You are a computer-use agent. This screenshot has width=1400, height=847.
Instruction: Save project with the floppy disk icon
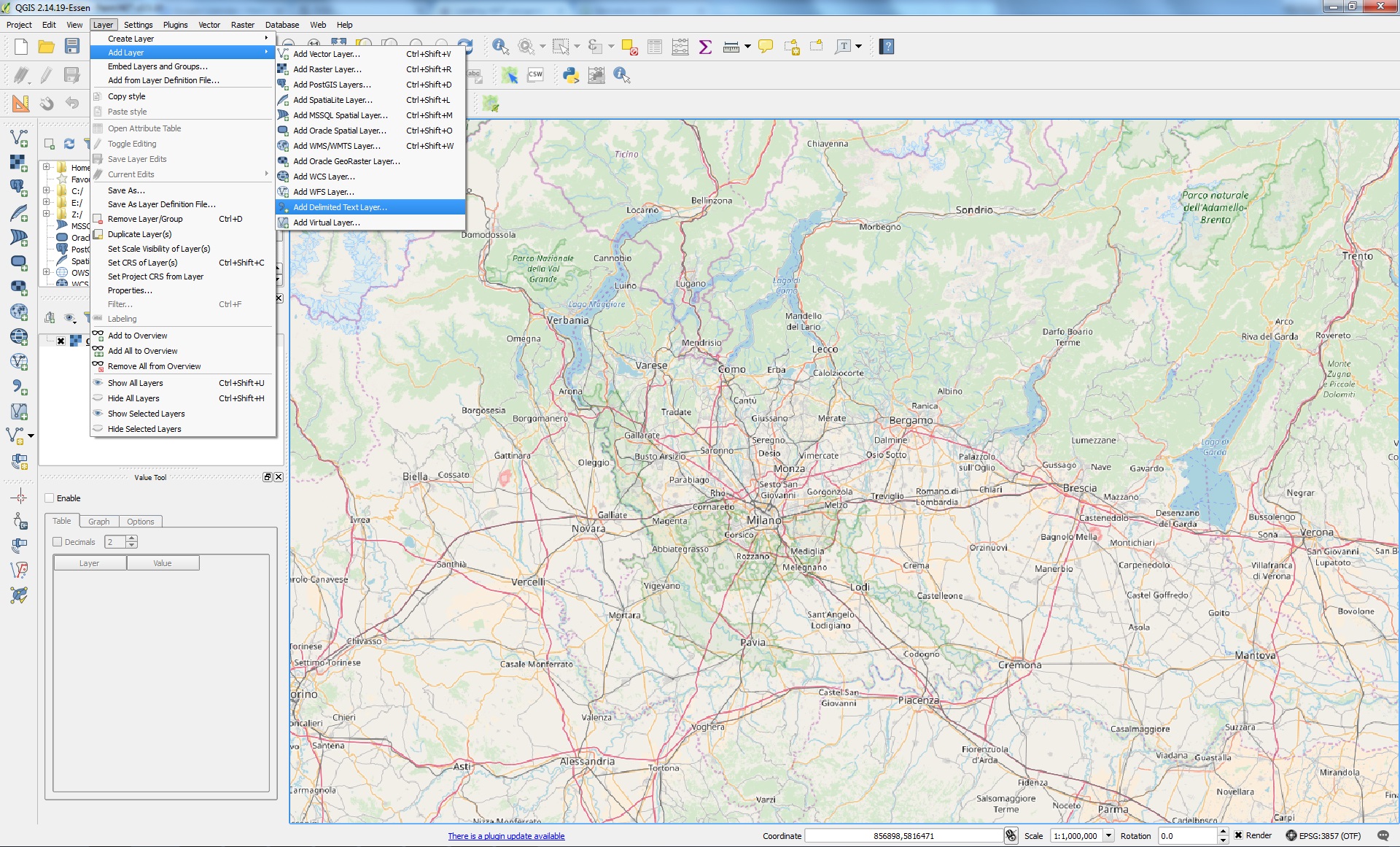tap(71, 47)
